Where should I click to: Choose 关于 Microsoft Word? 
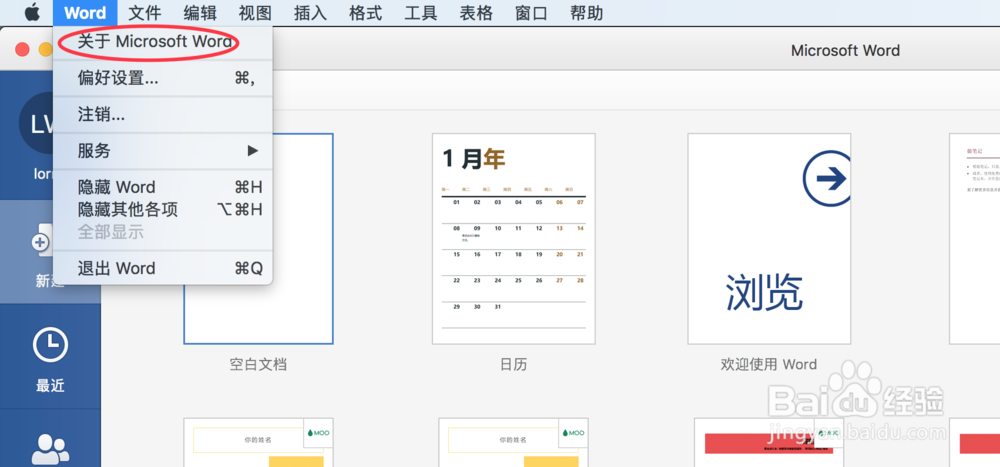163,42
